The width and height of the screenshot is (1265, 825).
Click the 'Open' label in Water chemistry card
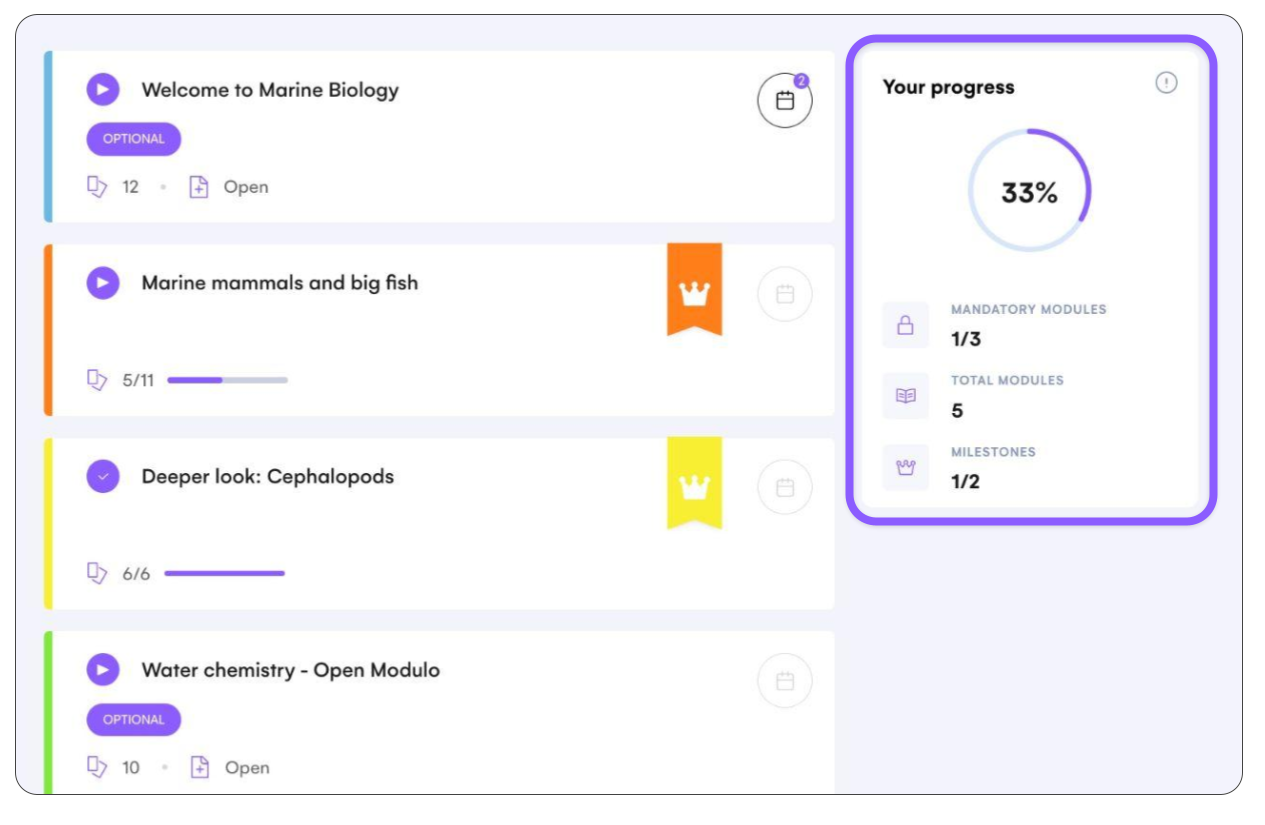pos(247,767)
